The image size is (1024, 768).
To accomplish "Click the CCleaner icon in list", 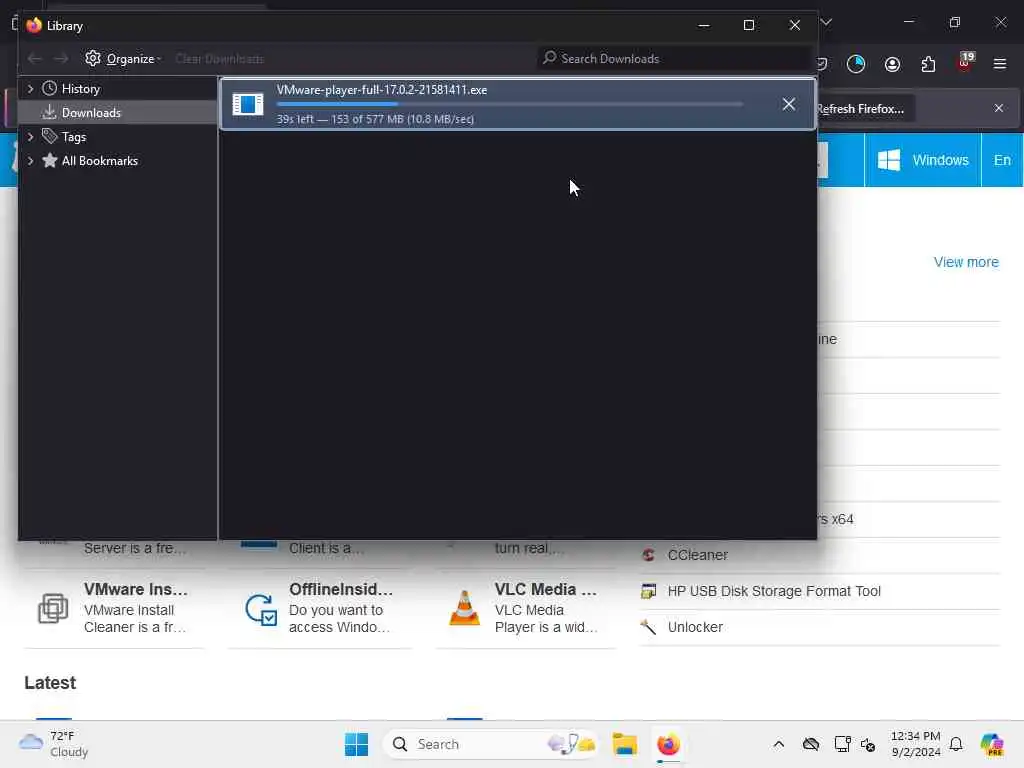I will [x=648, y=555].
